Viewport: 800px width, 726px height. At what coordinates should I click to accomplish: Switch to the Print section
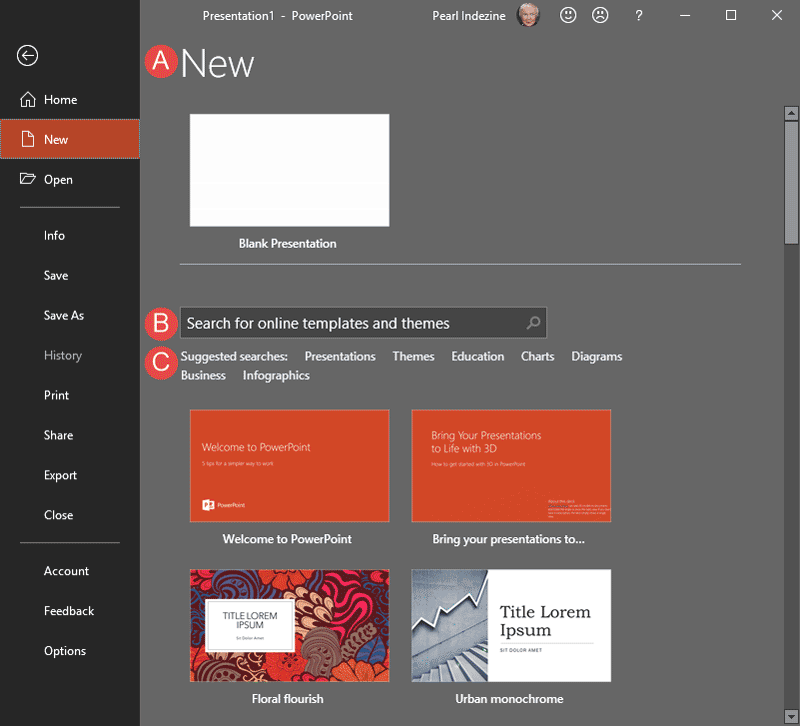coord(58,395)
